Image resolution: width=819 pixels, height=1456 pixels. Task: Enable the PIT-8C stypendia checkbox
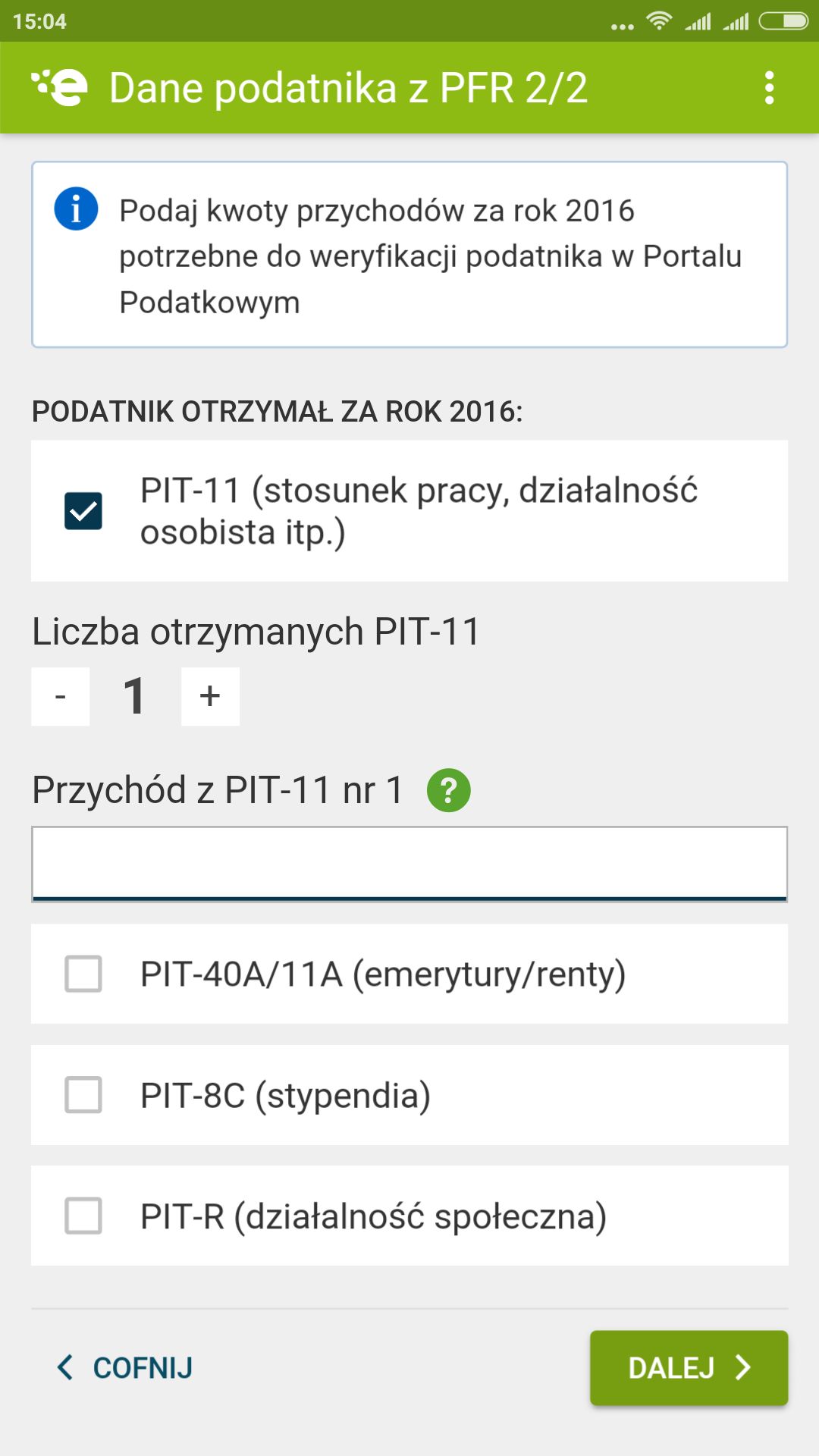(x=83, y=1095)
